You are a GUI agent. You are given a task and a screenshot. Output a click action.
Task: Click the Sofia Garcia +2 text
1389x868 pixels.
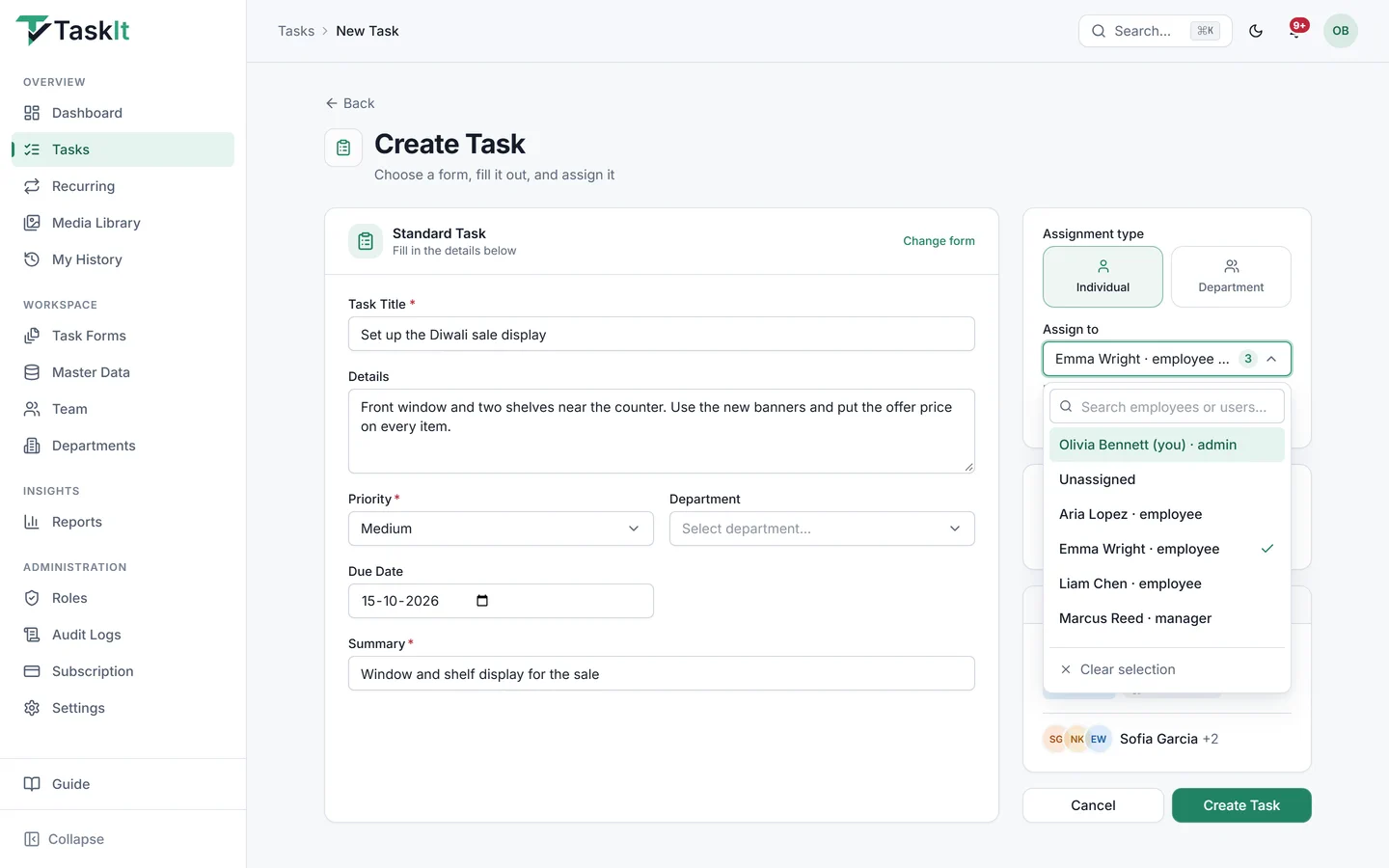tap(1169, 739)
